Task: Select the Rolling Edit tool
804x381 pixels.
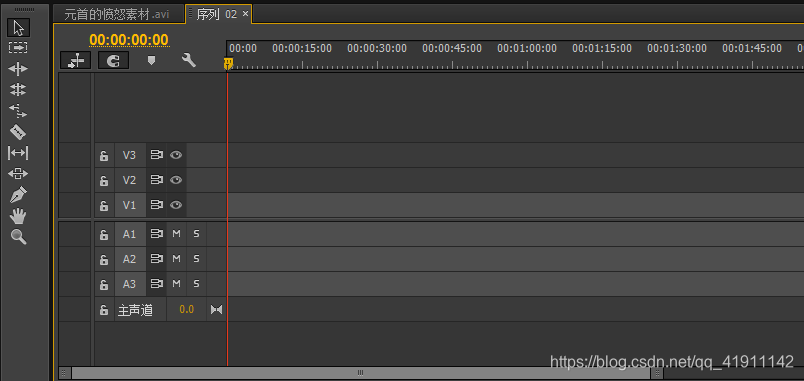Action: click(18, 90)
